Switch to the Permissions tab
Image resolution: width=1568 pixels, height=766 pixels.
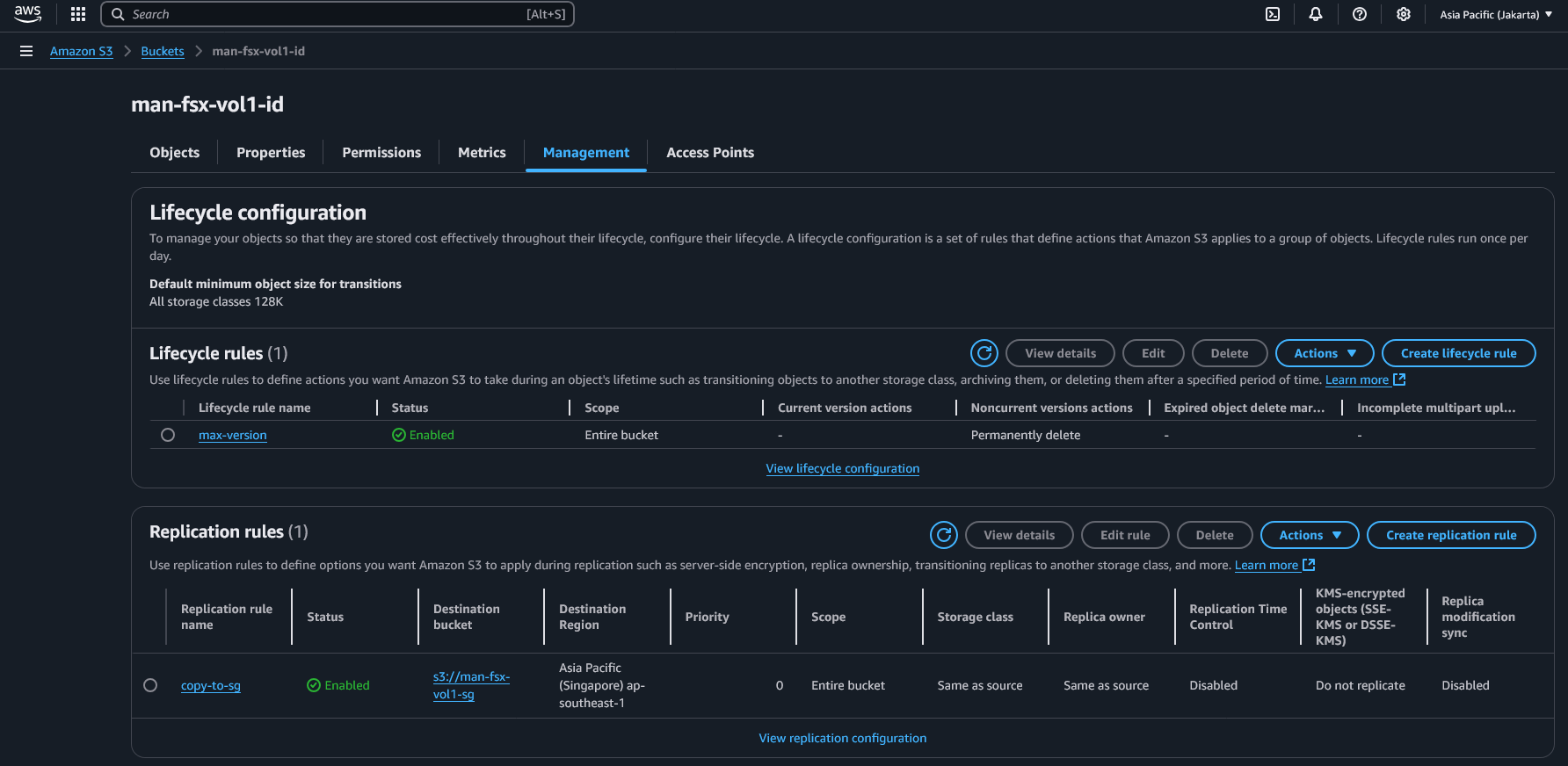tap(381, 153)
